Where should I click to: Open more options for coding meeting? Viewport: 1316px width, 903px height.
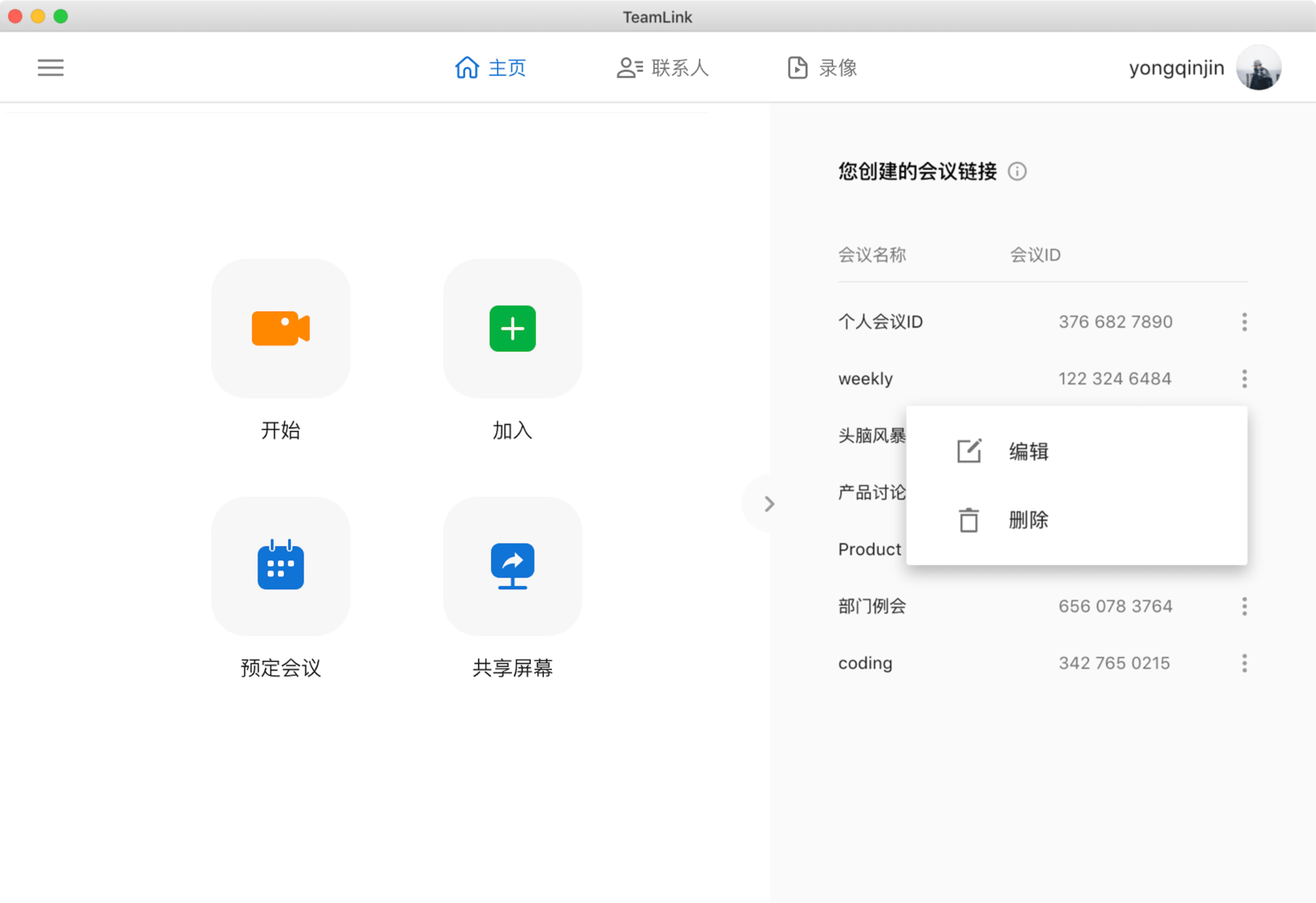coord(1244,663)
